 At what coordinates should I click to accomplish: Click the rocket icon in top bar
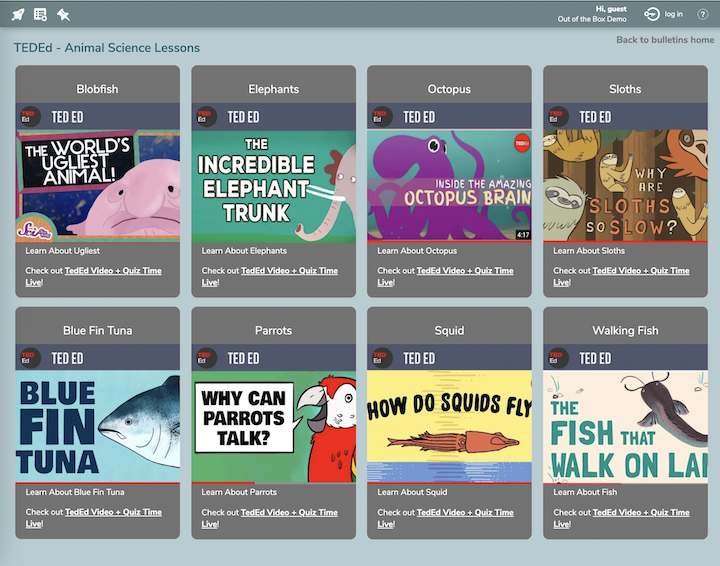(18, 14)
